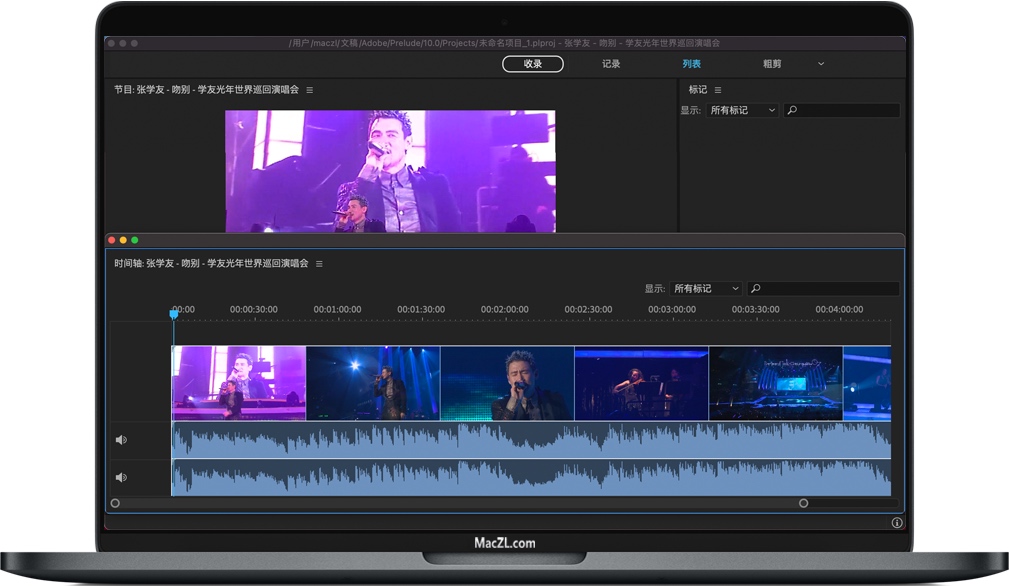1009x586 pixels.
Task: Click the timeline playhead marker at 00:00
Action: click(x=173, y=314)
